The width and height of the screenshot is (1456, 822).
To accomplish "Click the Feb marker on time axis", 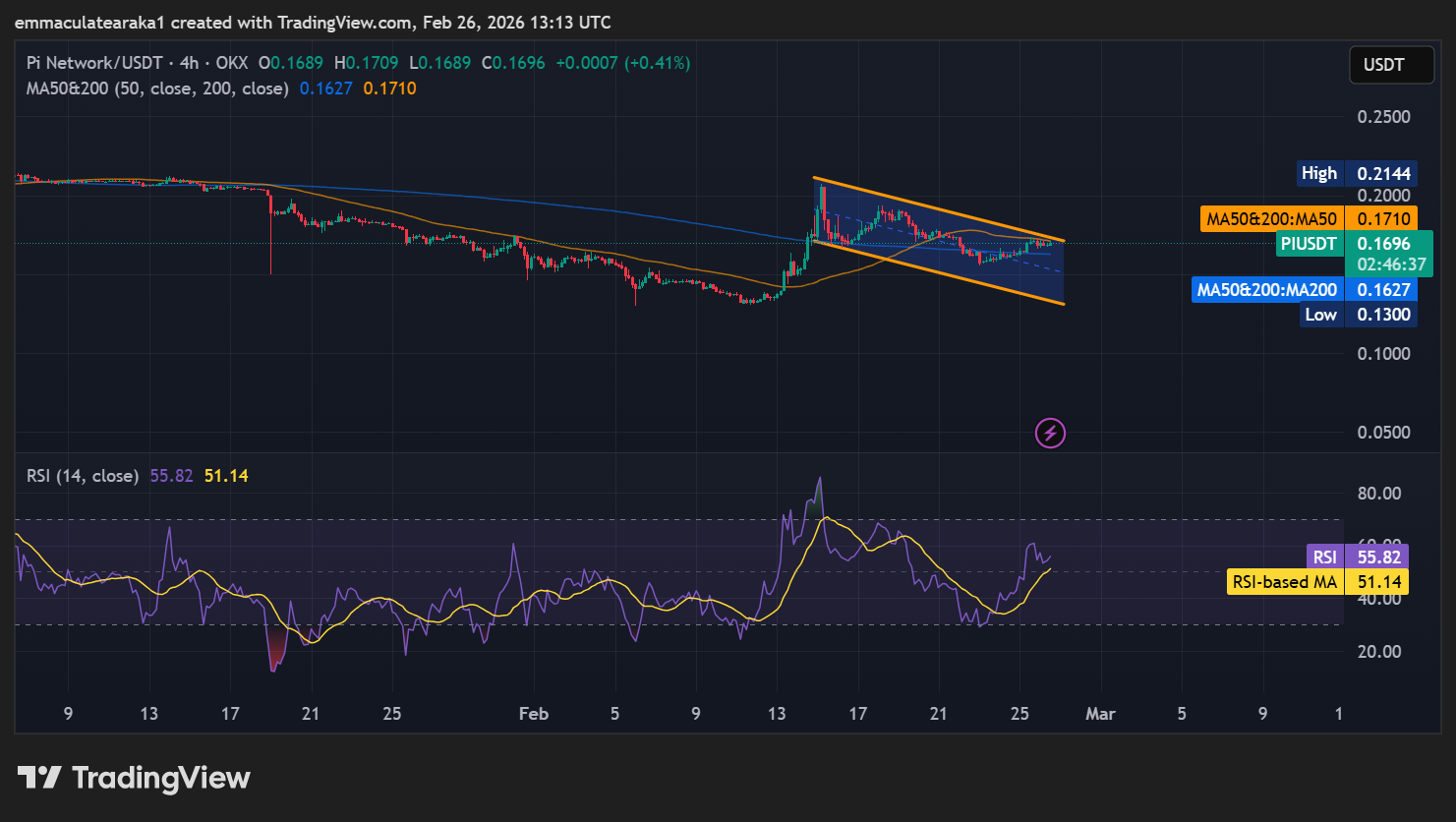I will click(533, 714).
